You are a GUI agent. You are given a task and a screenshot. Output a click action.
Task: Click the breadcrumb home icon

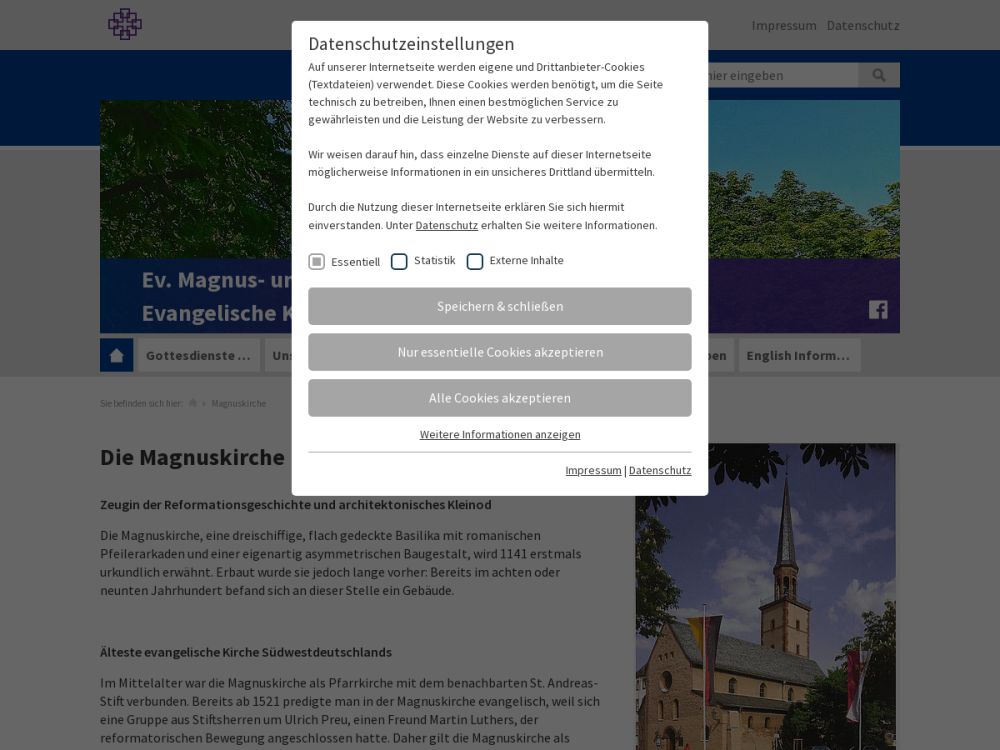[193, 403]
